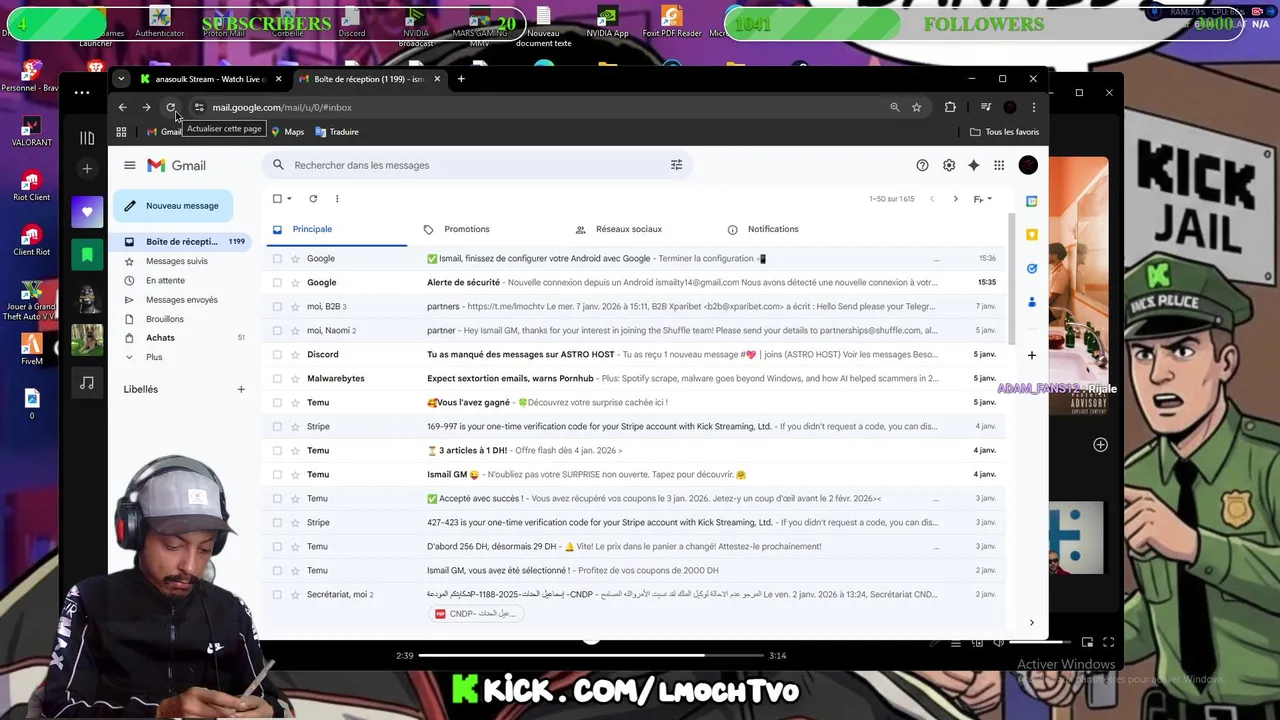This screenshot has height=720, width=1280.
Task: Open the input language Fr dropdown
Action: click(982, 199)
